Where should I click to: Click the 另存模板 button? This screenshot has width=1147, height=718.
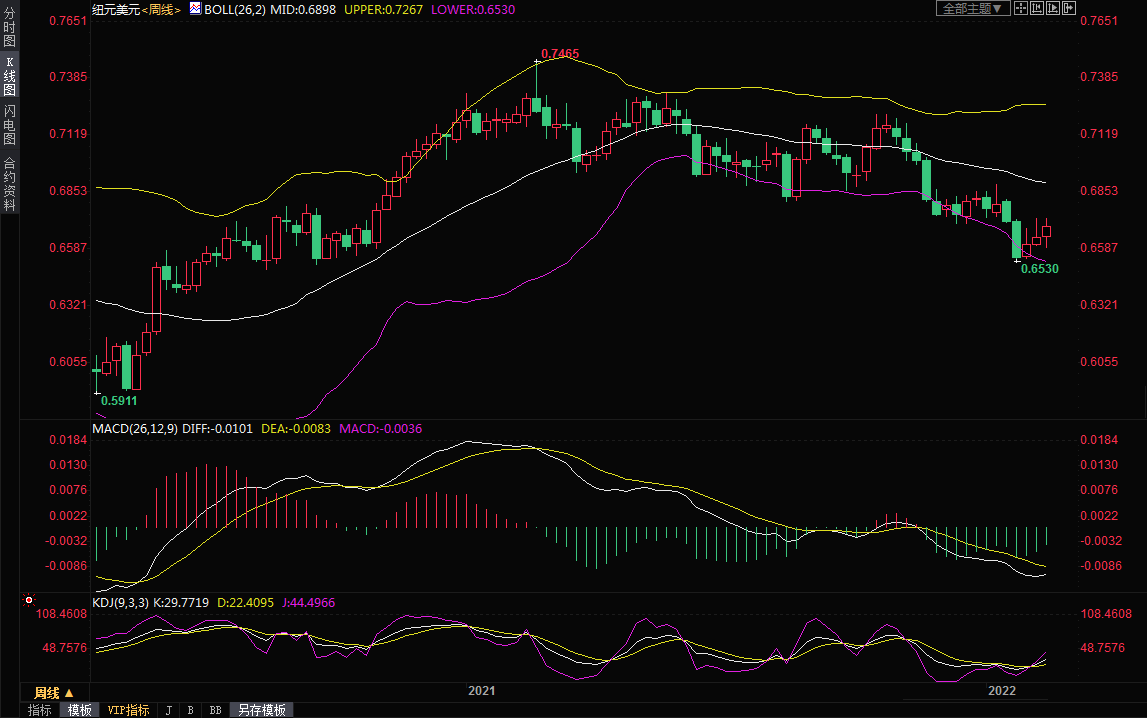[x=261, y=710]
